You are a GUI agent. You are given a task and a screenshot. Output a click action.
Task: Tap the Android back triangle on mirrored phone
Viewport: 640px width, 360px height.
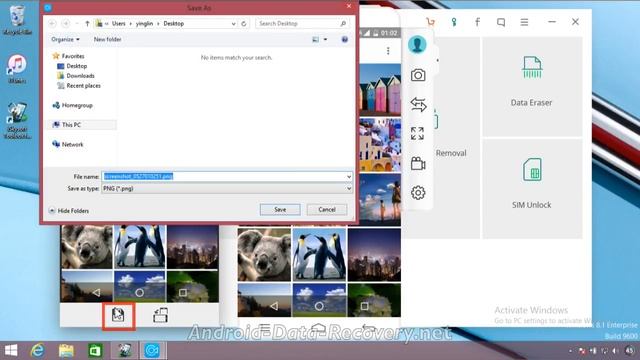[x=274, y=306]
